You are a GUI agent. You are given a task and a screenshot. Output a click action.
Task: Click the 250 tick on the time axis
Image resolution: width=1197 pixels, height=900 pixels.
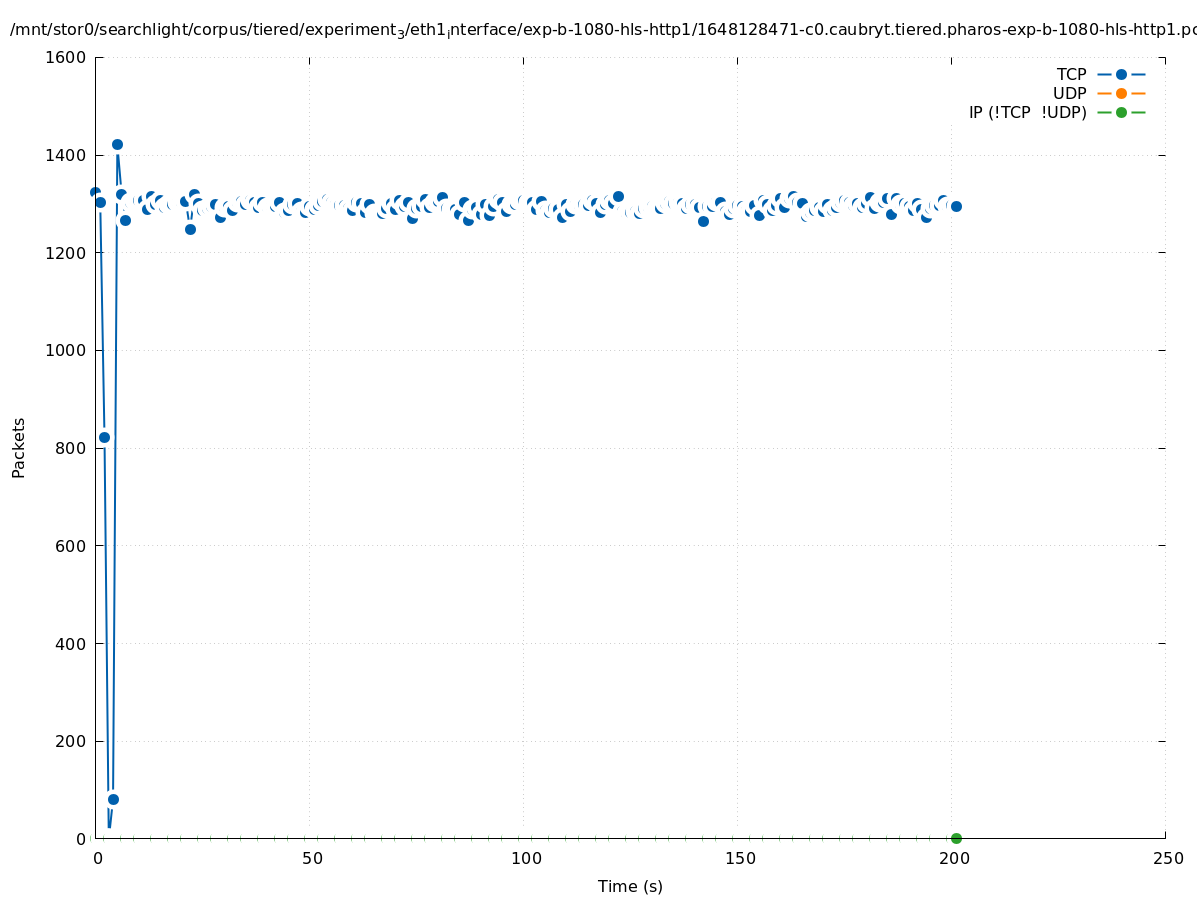pyautogui.click(x=1166, y=858)
